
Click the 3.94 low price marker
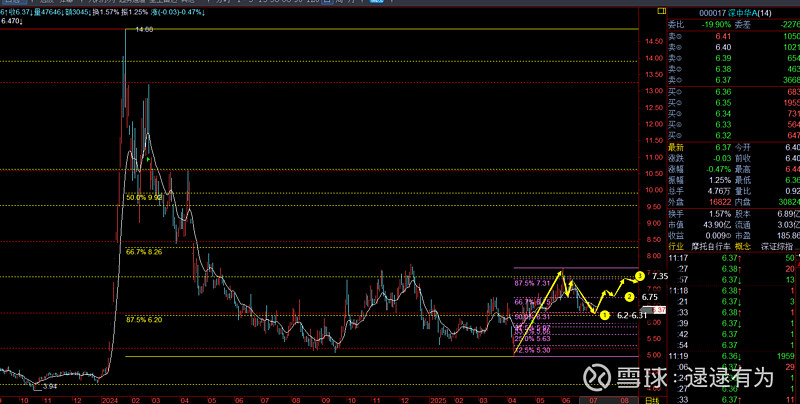coord(50,387)
